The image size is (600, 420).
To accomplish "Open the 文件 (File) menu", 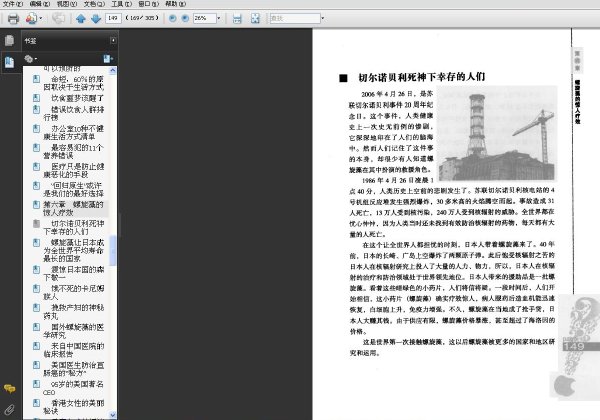I will (13, 4).
